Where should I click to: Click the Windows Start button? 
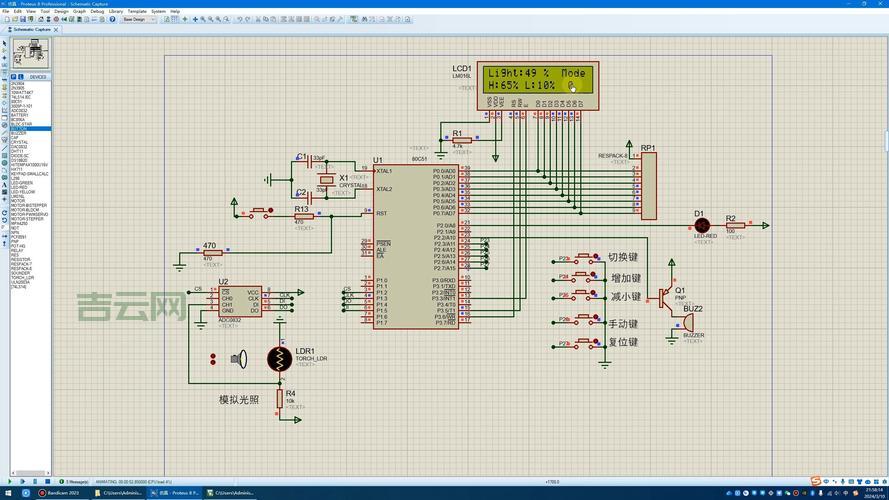point(7,493)
